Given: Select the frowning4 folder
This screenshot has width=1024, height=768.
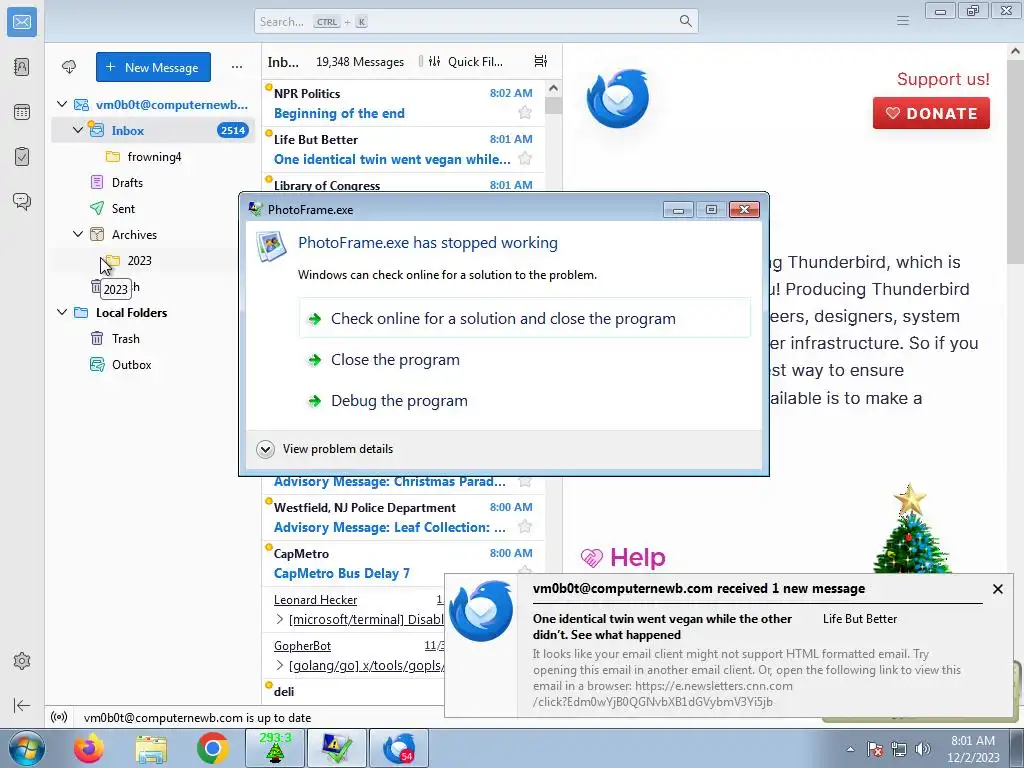Looking at the screenshot, I should [154, 157].
